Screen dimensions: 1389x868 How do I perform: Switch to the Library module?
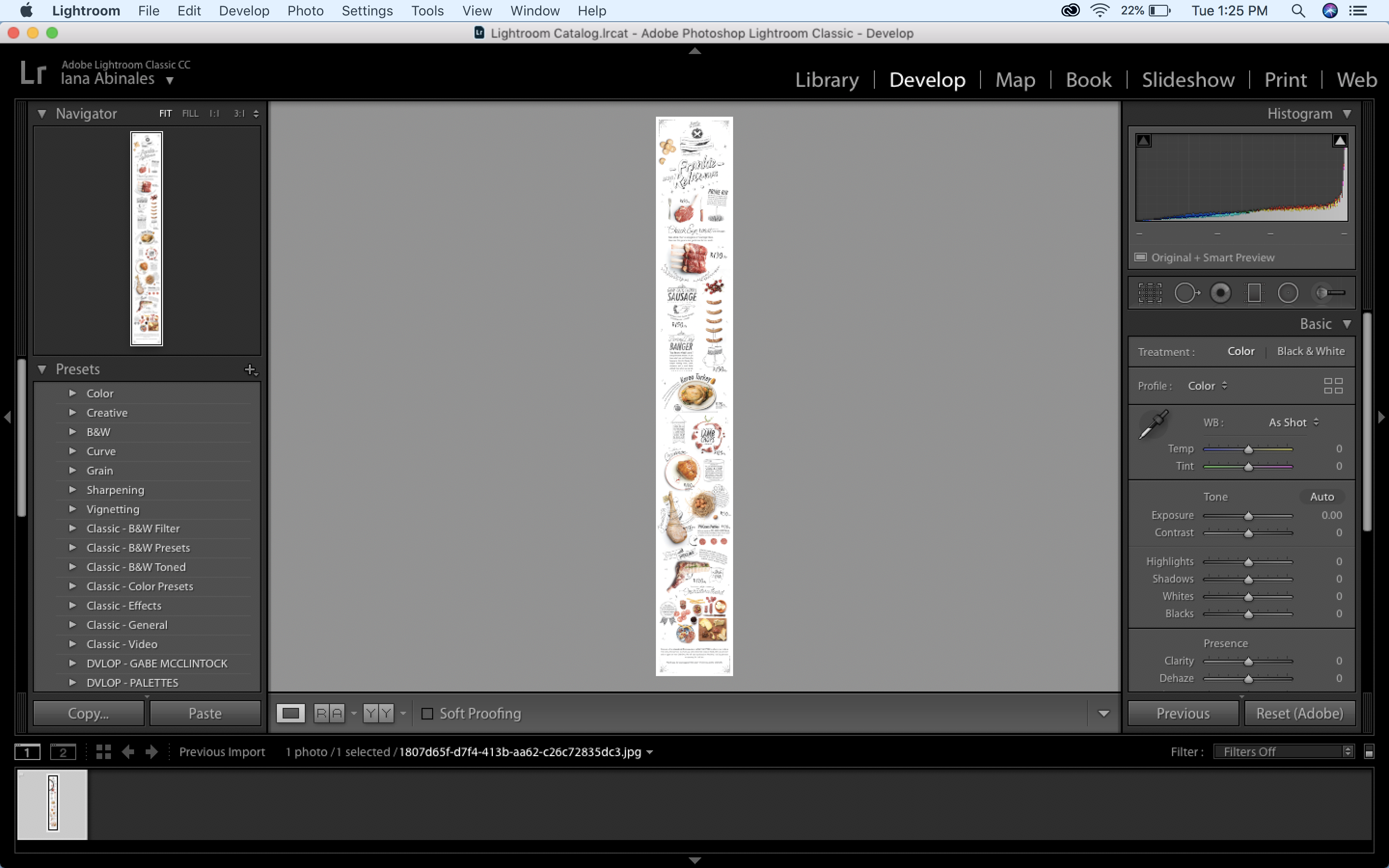(827, 80)
